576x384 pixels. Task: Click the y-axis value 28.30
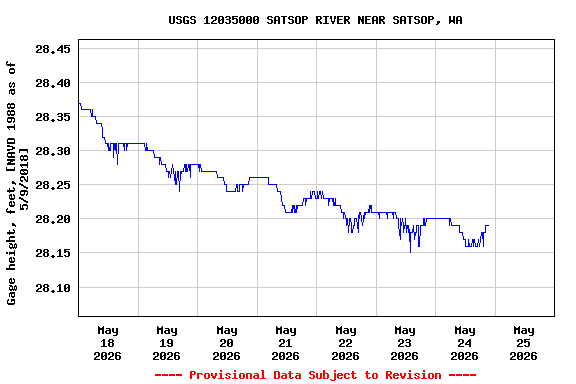pyautogui.click(x=53, y=151)
